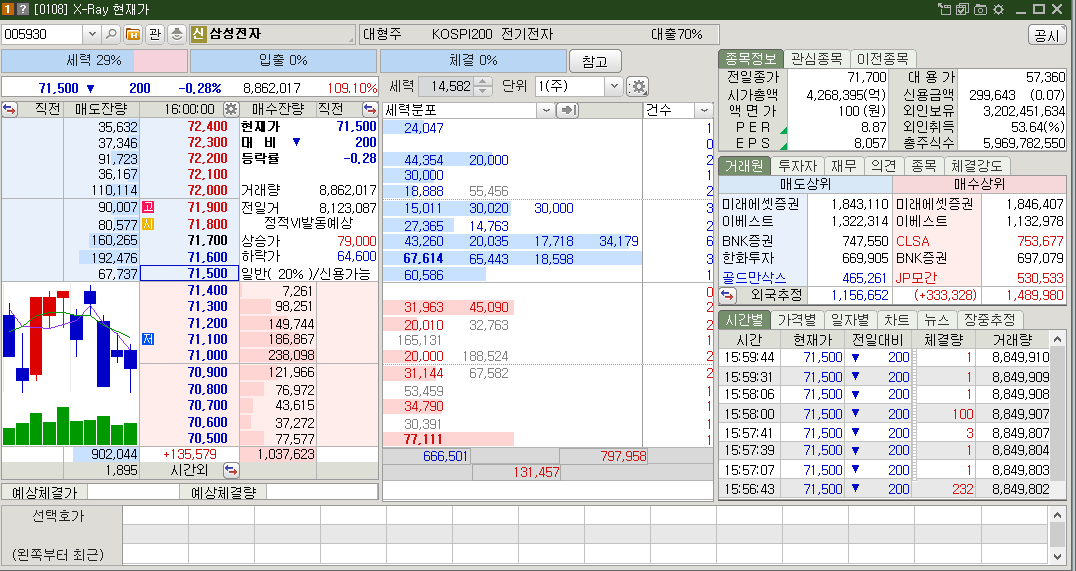1076x571 pixels.
Task: Decrease 세력 value with down stepper arrow
Action: tap(483, 91)
